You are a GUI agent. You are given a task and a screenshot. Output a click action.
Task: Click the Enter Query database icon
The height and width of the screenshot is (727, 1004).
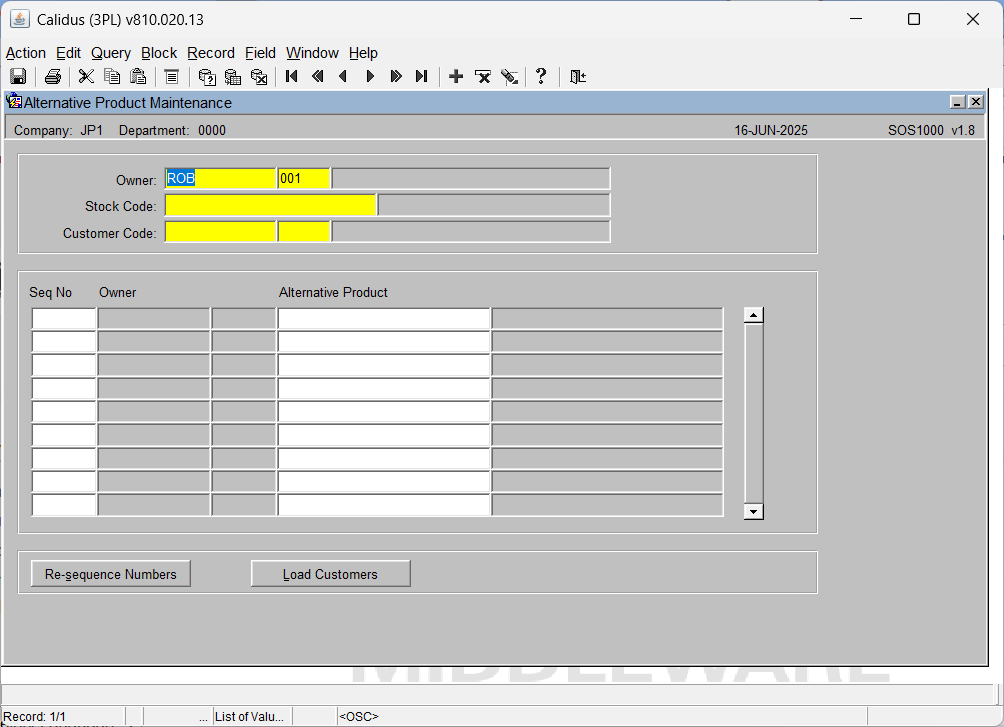point(207,77)
